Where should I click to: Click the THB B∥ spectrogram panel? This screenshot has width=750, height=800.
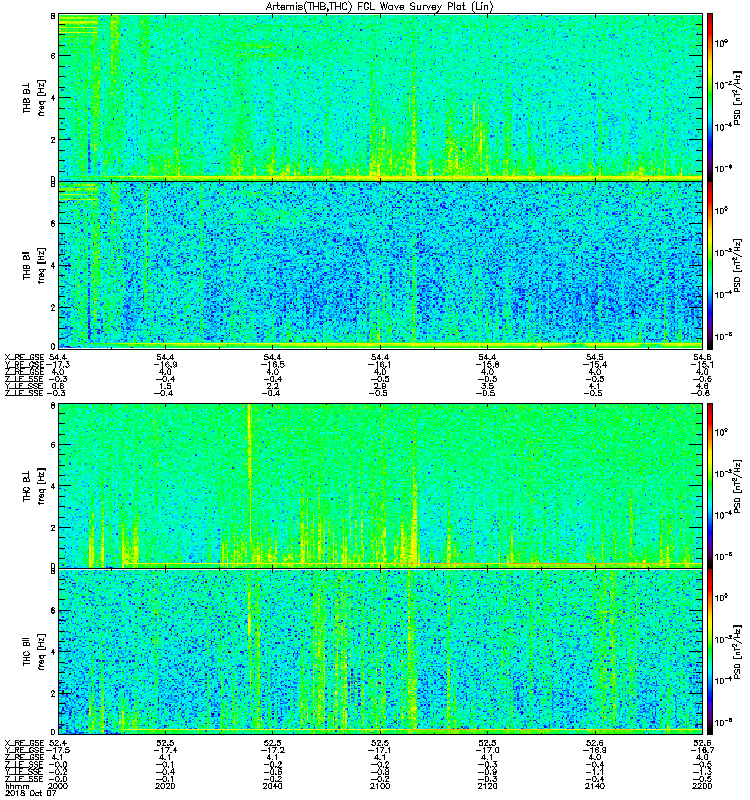coord(381,265)
